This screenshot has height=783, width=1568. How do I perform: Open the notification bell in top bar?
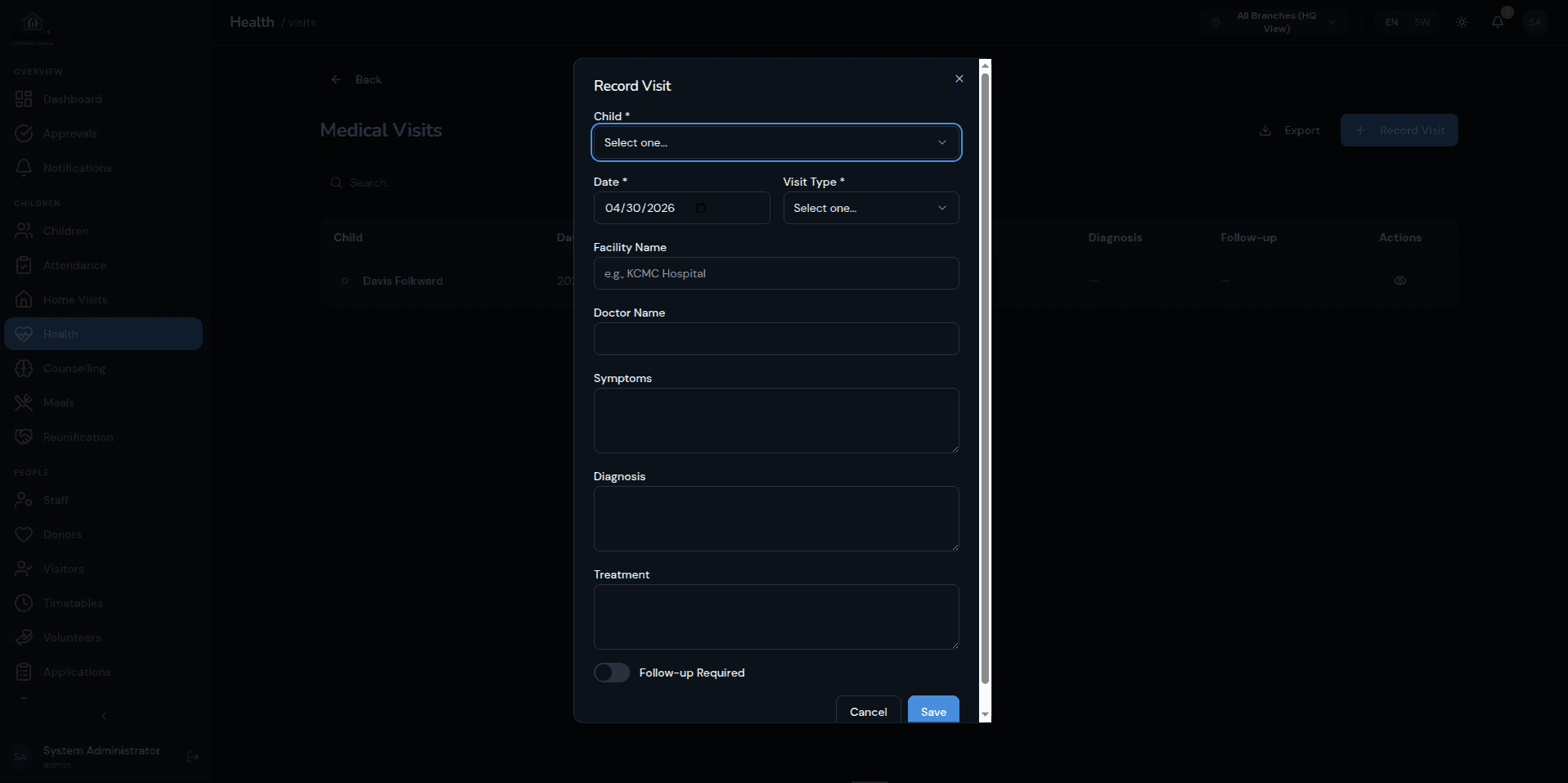1498,22
